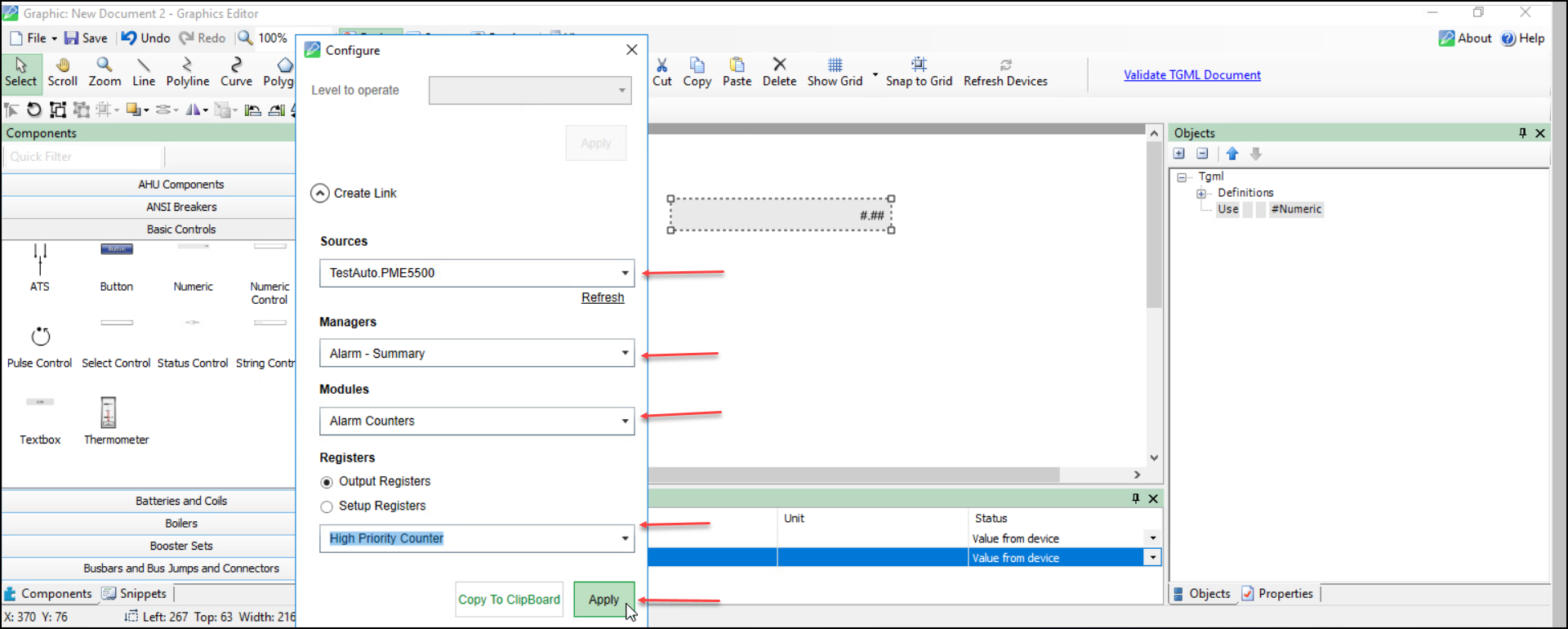This screenshot has height=629, width=1568.
Task: Enable Snap to Grid
Action: pos(919,72)
